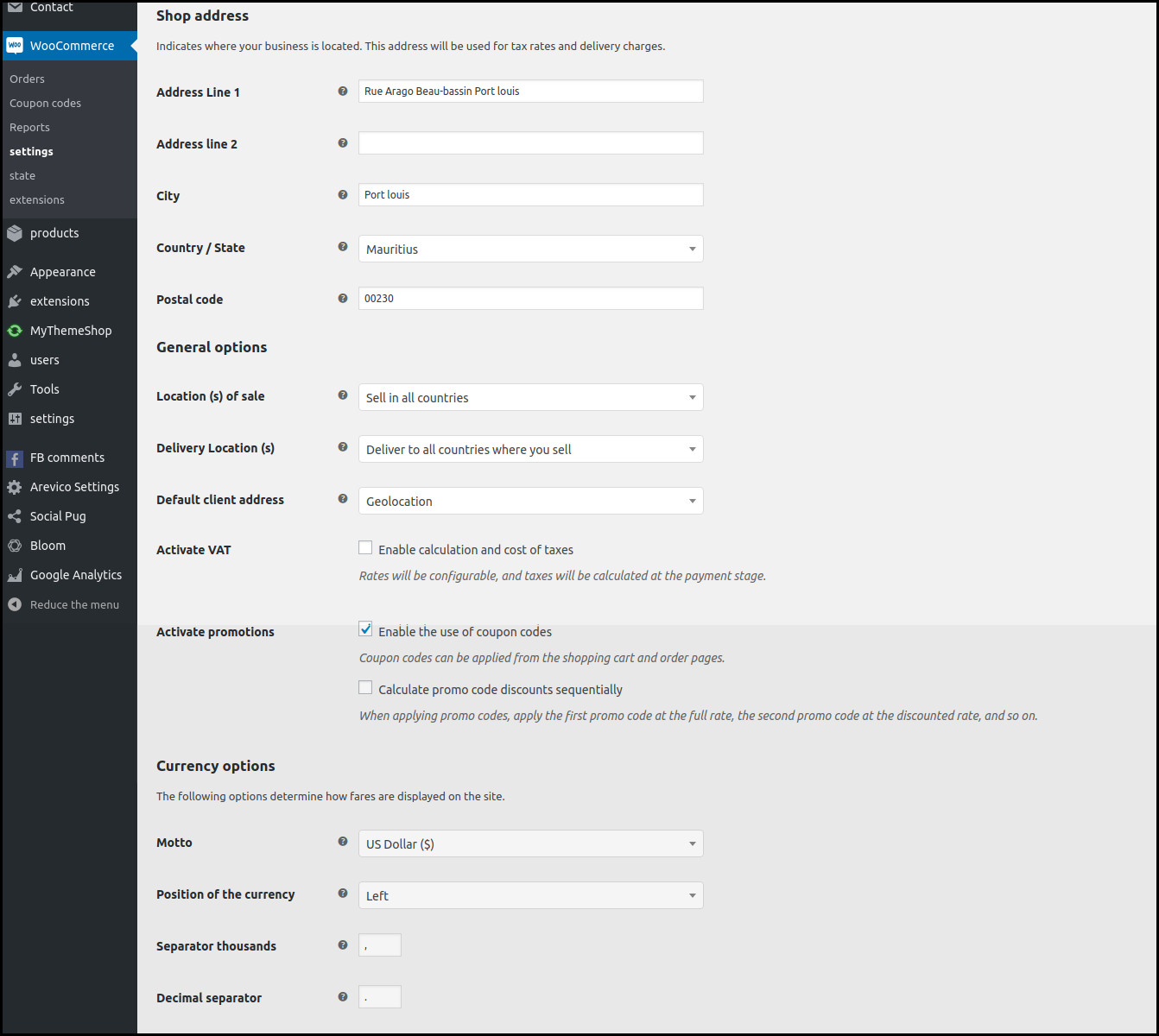This screenshot has width=1159, height=1036.
Task: Open the MyThemeShop menu
Action: pos(70,331)
